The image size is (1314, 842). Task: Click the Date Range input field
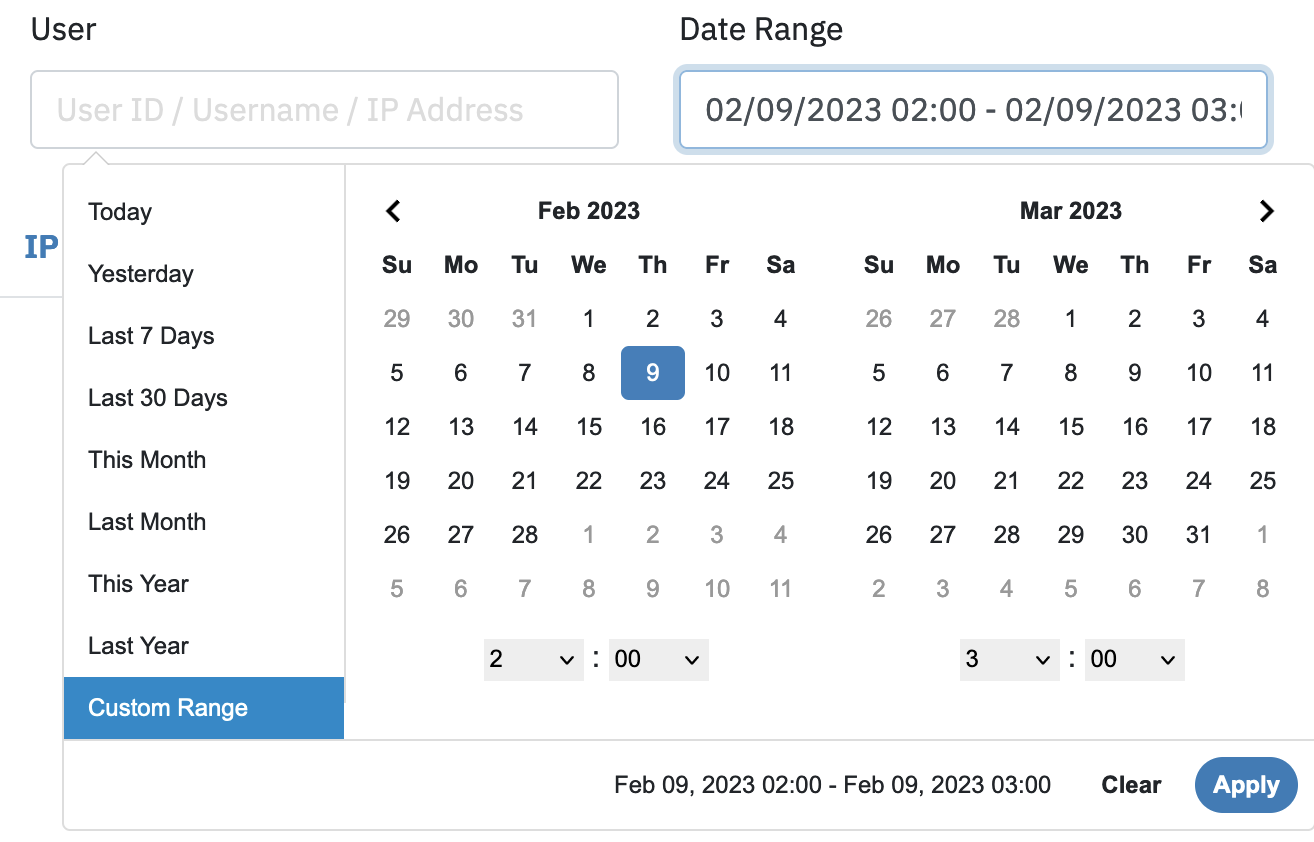[973, 109]
